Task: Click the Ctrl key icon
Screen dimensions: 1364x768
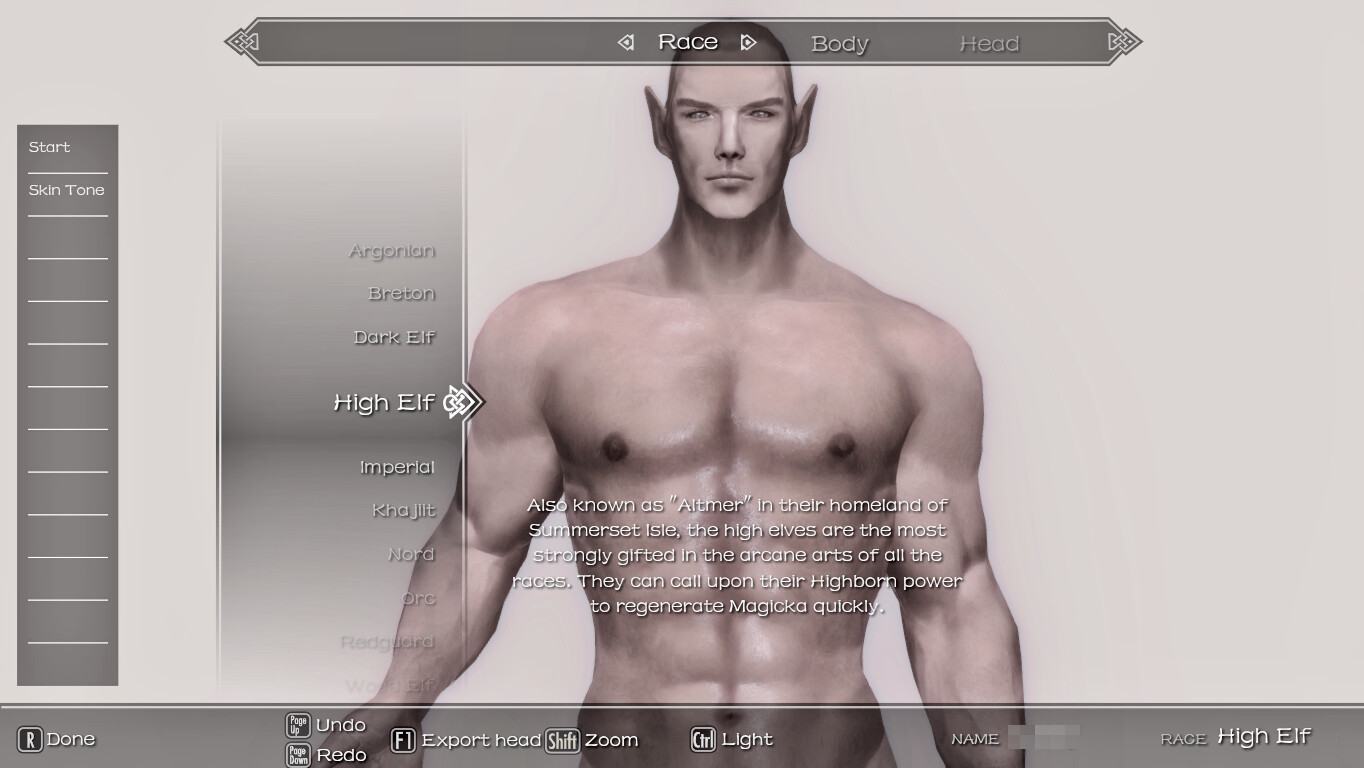Action: 703,740
